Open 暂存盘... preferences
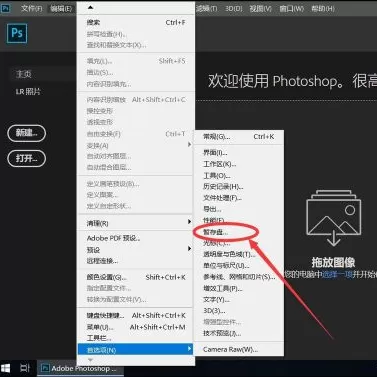Viewport: 377px width, 377px height. click(x=239, y=232)
